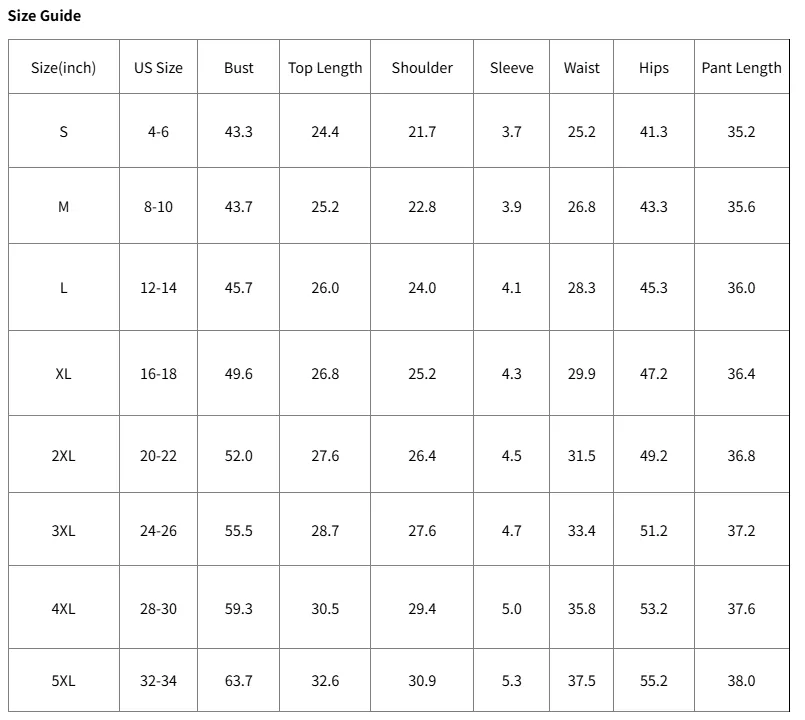
Task: Select the XL size row label
Action: pyautogui.click(x=63, y=374)
